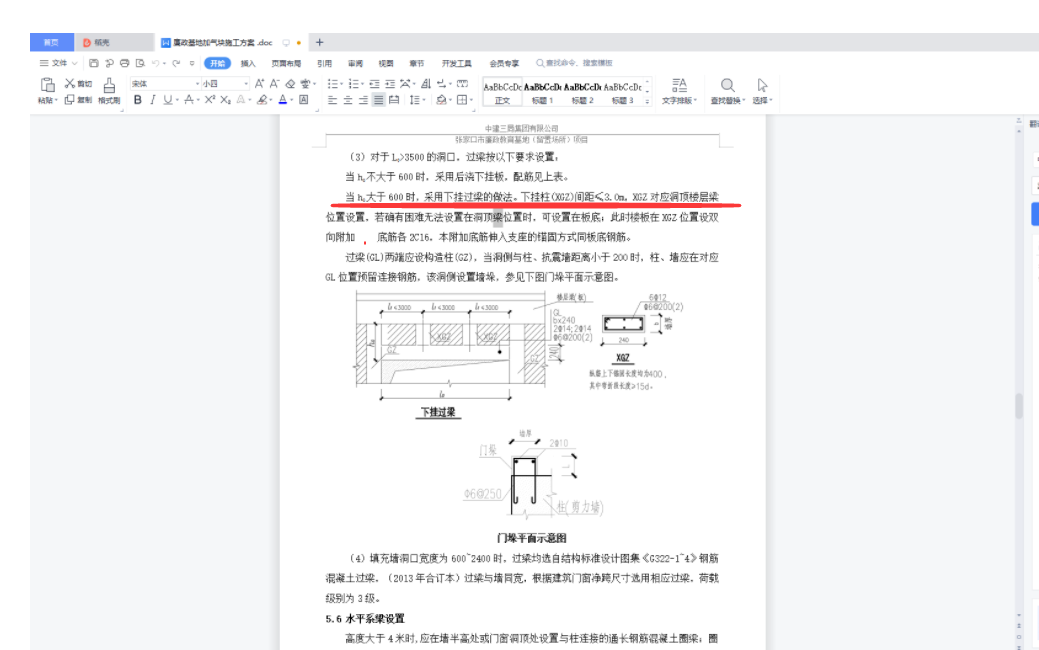Open the Paste (粘贴) options dropdown arrow

point(56,101)
